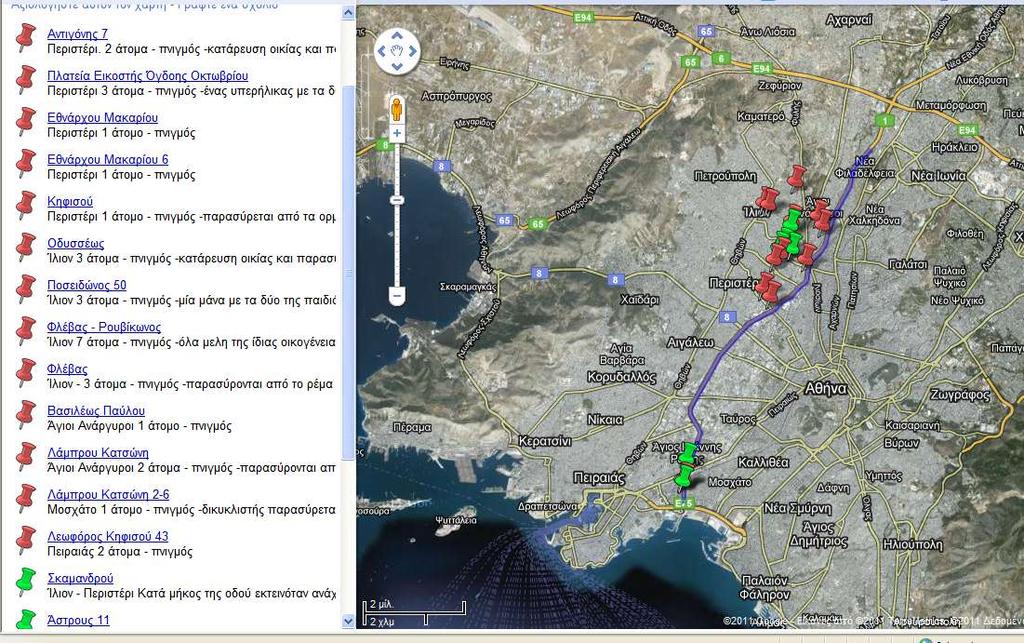Click the Κερατσίνι label on the map
The height and width of the screenshot is (643, 1024).
click(x=545, y=441)
